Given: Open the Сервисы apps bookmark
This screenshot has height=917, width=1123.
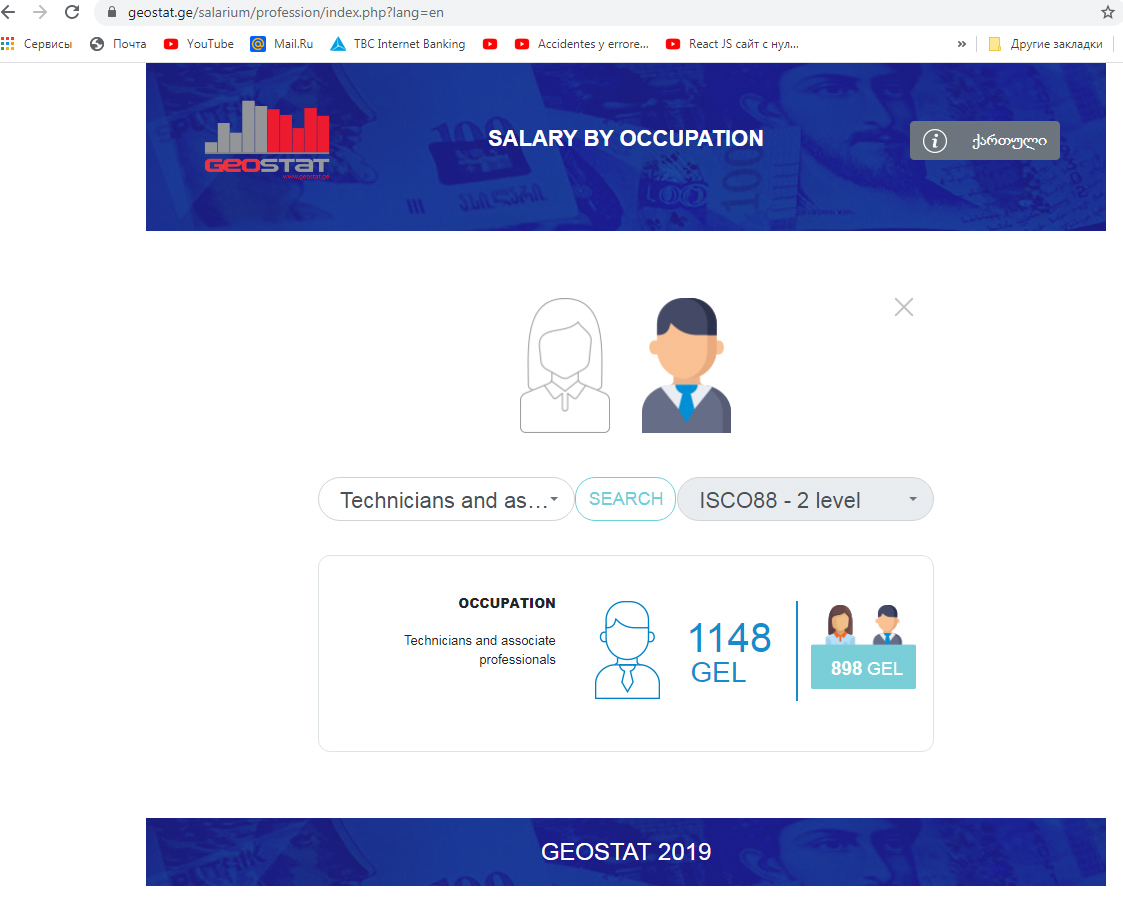Looking at the screenshot, I should pos(37,44).
